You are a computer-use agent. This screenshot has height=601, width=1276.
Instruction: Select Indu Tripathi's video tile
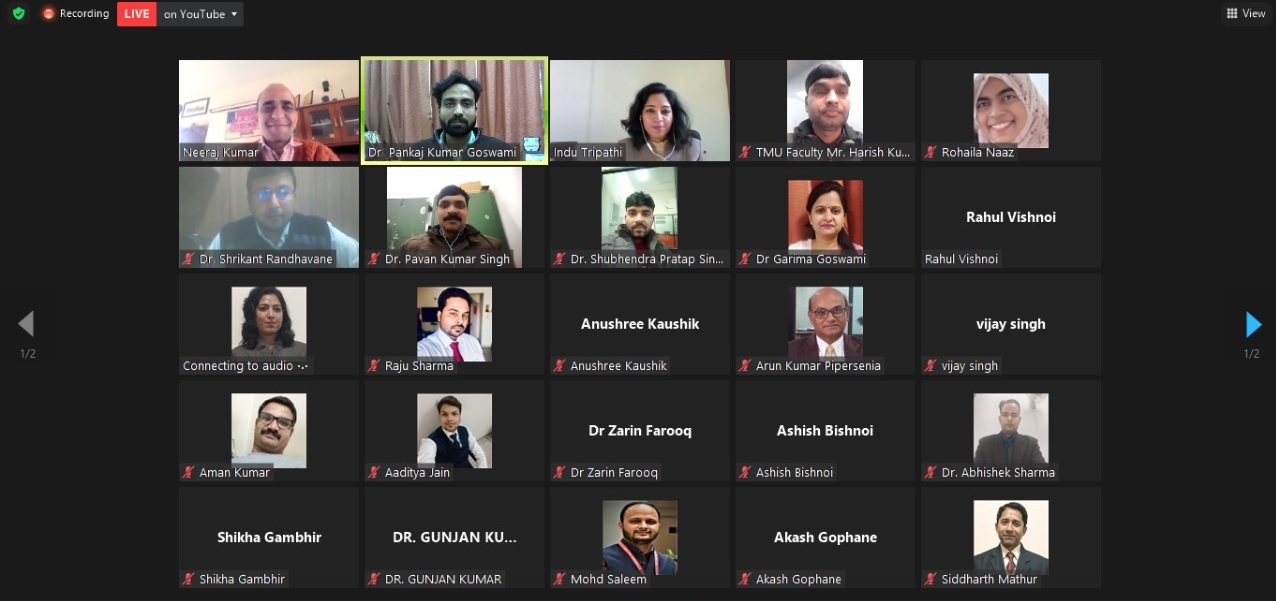tap(640, 110)
